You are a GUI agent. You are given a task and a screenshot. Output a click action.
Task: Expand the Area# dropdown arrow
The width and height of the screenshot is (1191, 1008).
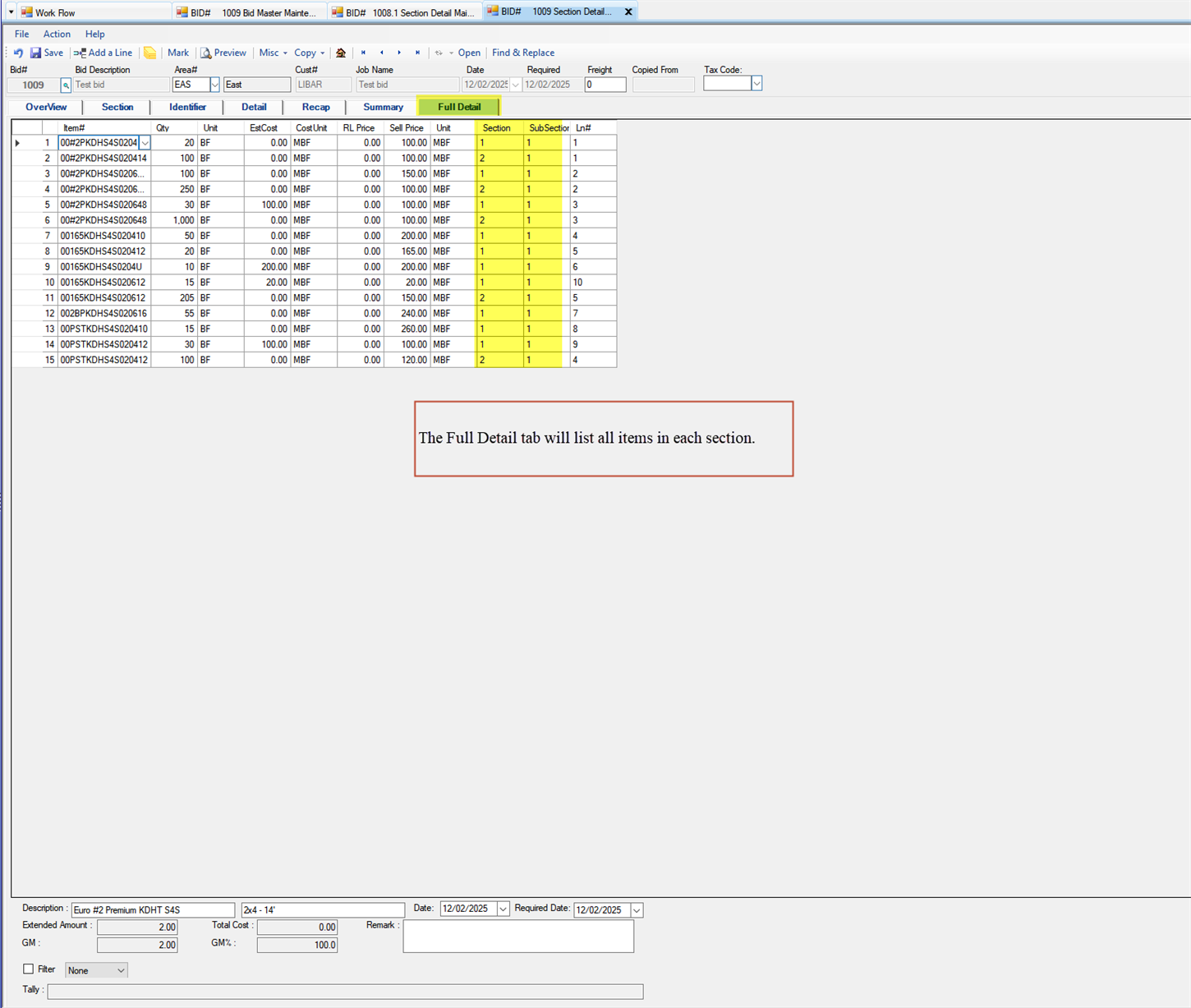pyautogui.click(x=214, y=85)
